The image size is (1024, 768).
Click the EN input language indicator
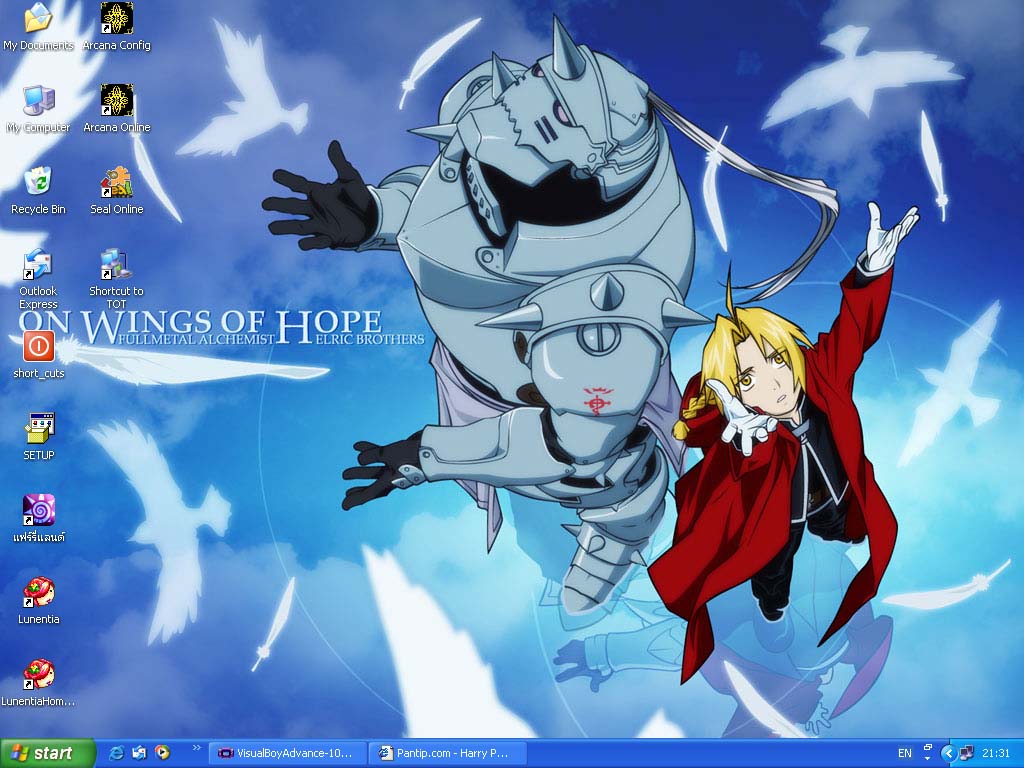pyautogui.click(x=904, y=753)
